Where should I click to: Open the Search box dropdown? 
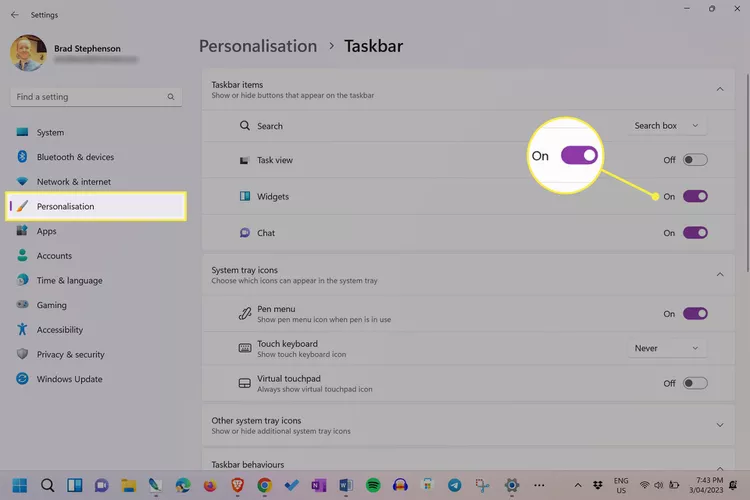(667, 125)
